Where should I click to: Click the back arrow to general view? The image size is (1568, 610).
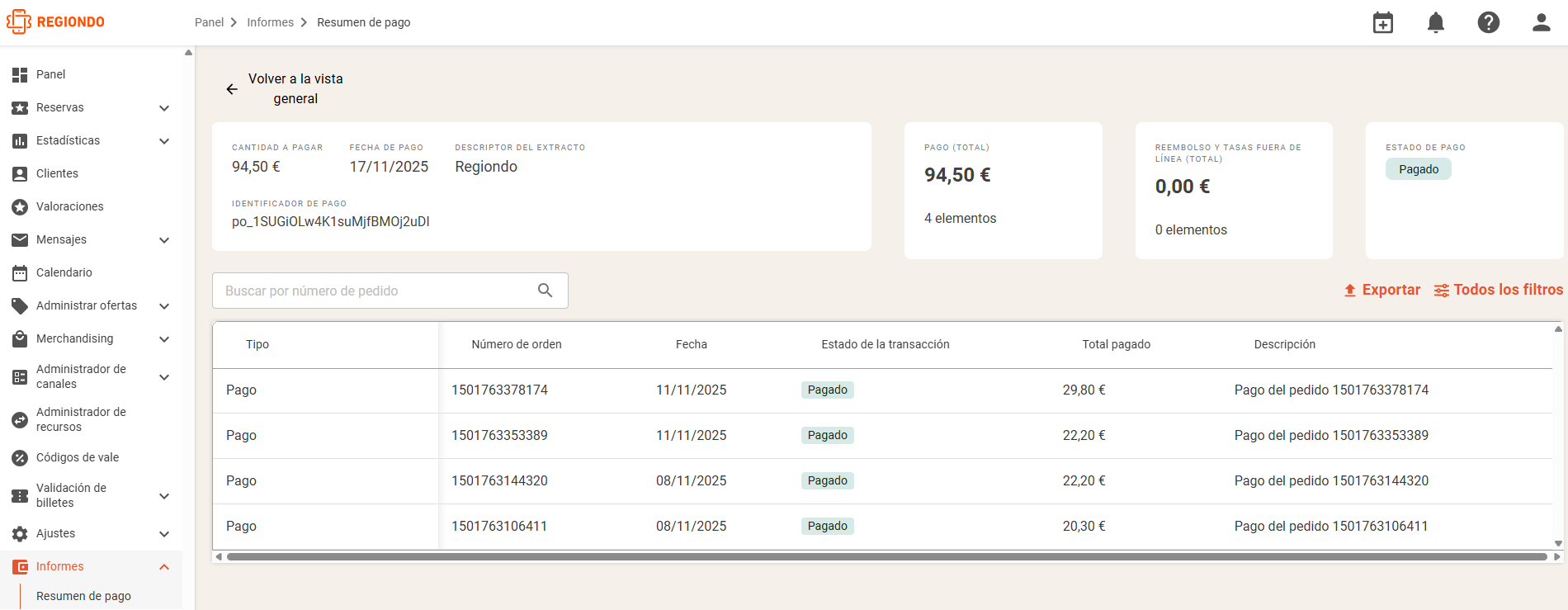point(232,89)
